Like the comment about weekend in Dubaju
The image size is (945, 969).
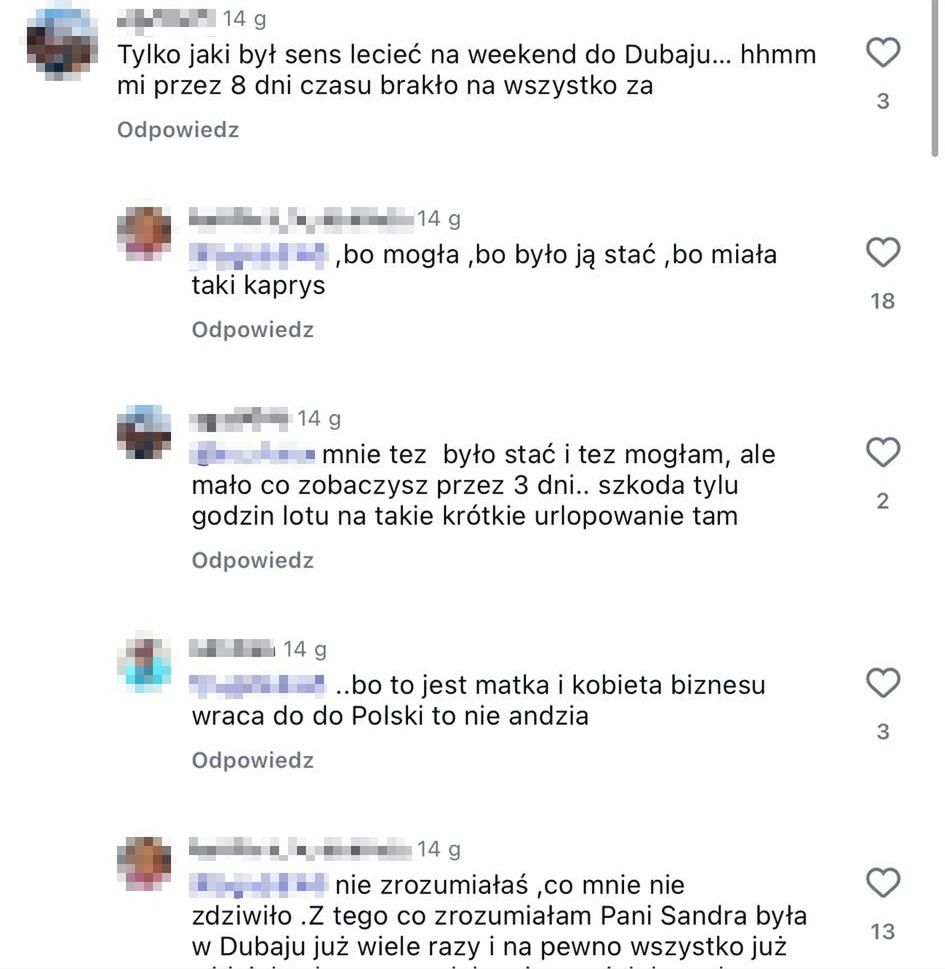click(882, 53)
